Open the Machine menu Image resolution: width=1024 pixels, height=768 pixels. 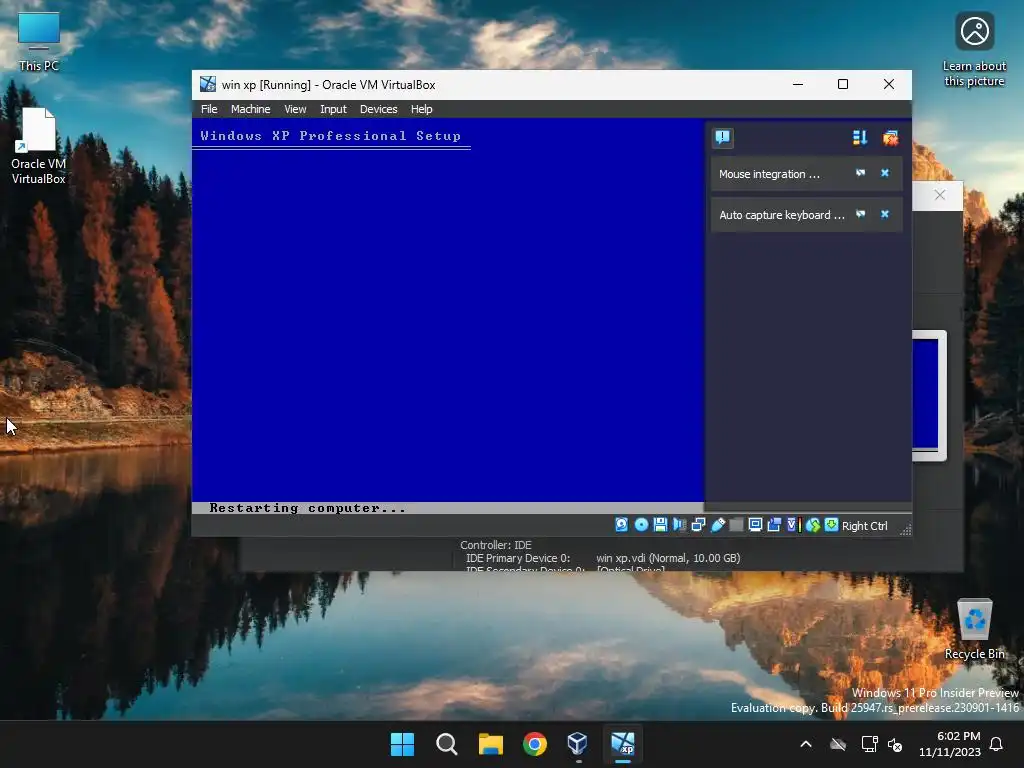(x=250, y=109)
